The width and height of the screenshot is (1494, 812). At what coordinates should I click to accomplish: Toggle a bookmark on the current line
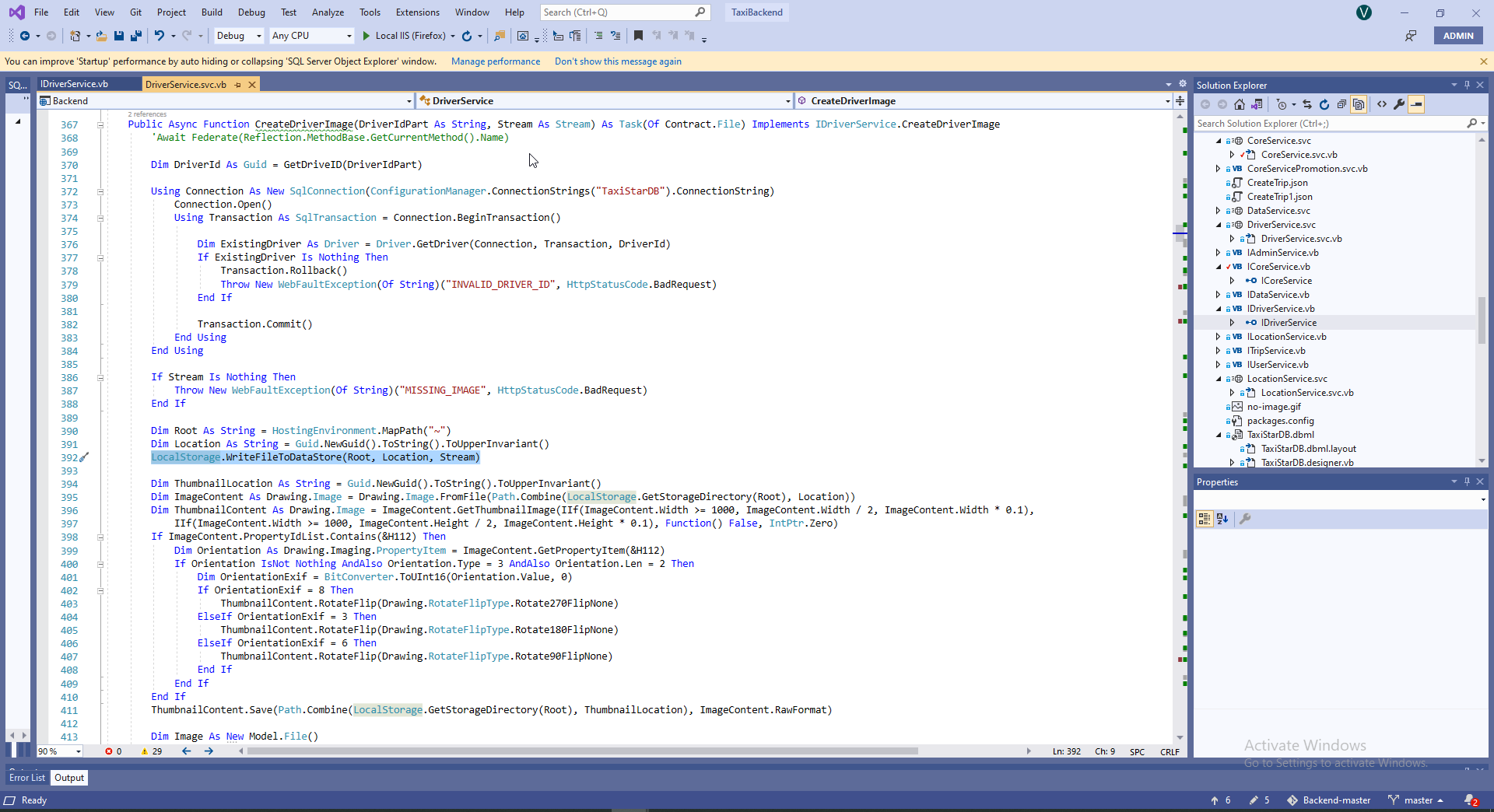point(638,36)
